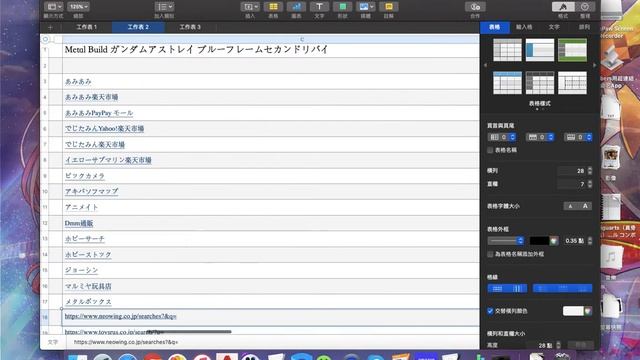Choose the green table style thumbnail
Image resolution: width=640 pixels, height=360 pixels.
point(572,50)
